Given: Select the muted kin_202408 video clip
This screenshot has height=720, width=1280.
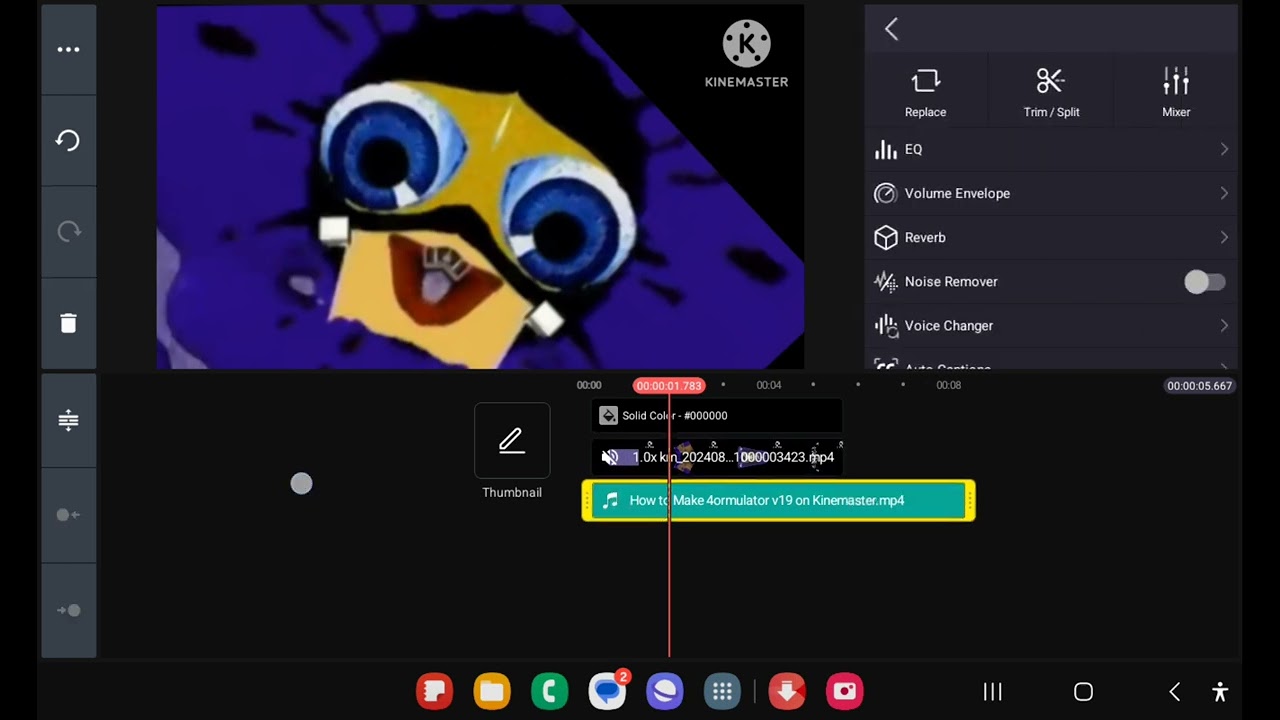Looking at the screenshot, I should pyautogui.click(x=717, y=457).
